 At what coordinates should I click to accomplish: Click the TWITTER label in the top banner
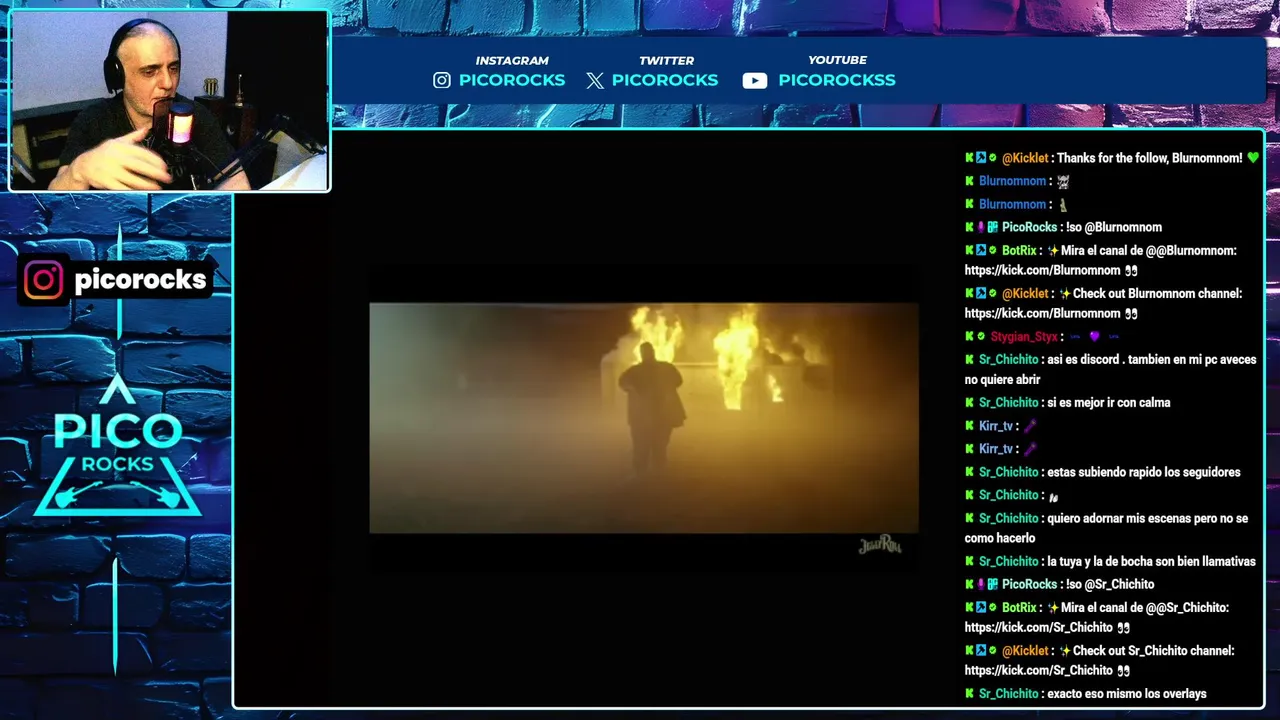[x=666, y=60]
